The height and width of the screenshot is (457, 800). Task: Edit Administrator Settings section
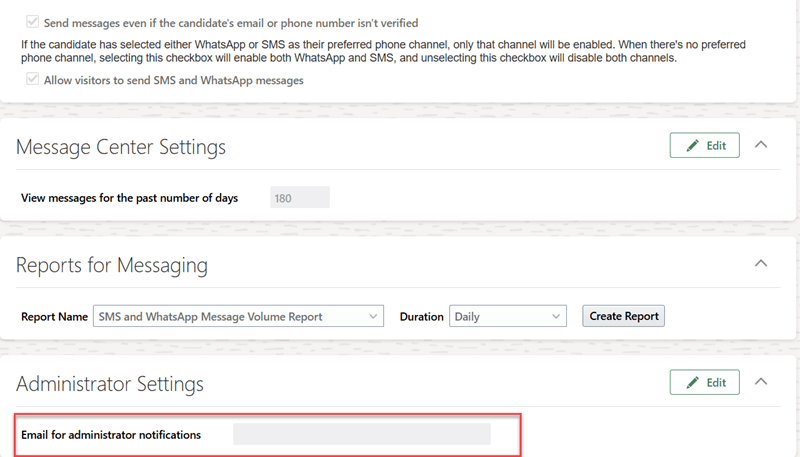point(705,382)
